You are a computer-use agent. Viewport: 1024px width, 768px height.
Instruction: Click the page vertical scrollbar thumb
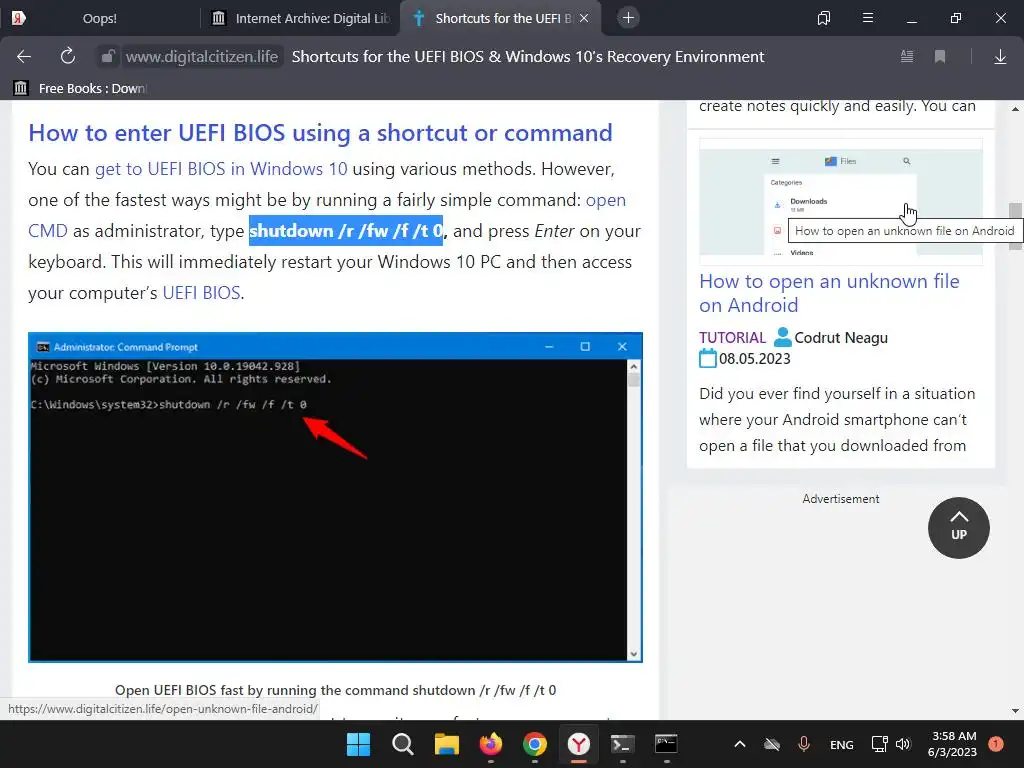coord(1015,226)
